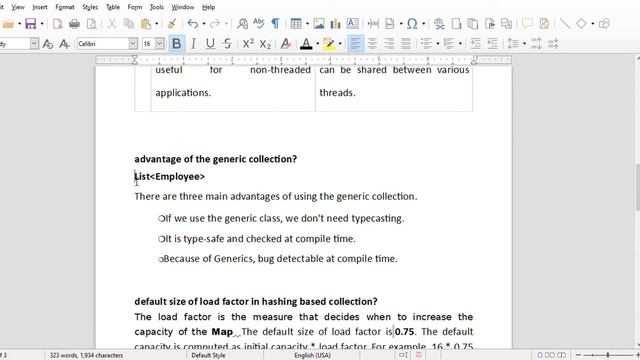Insert a text box
640x360 pixels.
(353, 24)
